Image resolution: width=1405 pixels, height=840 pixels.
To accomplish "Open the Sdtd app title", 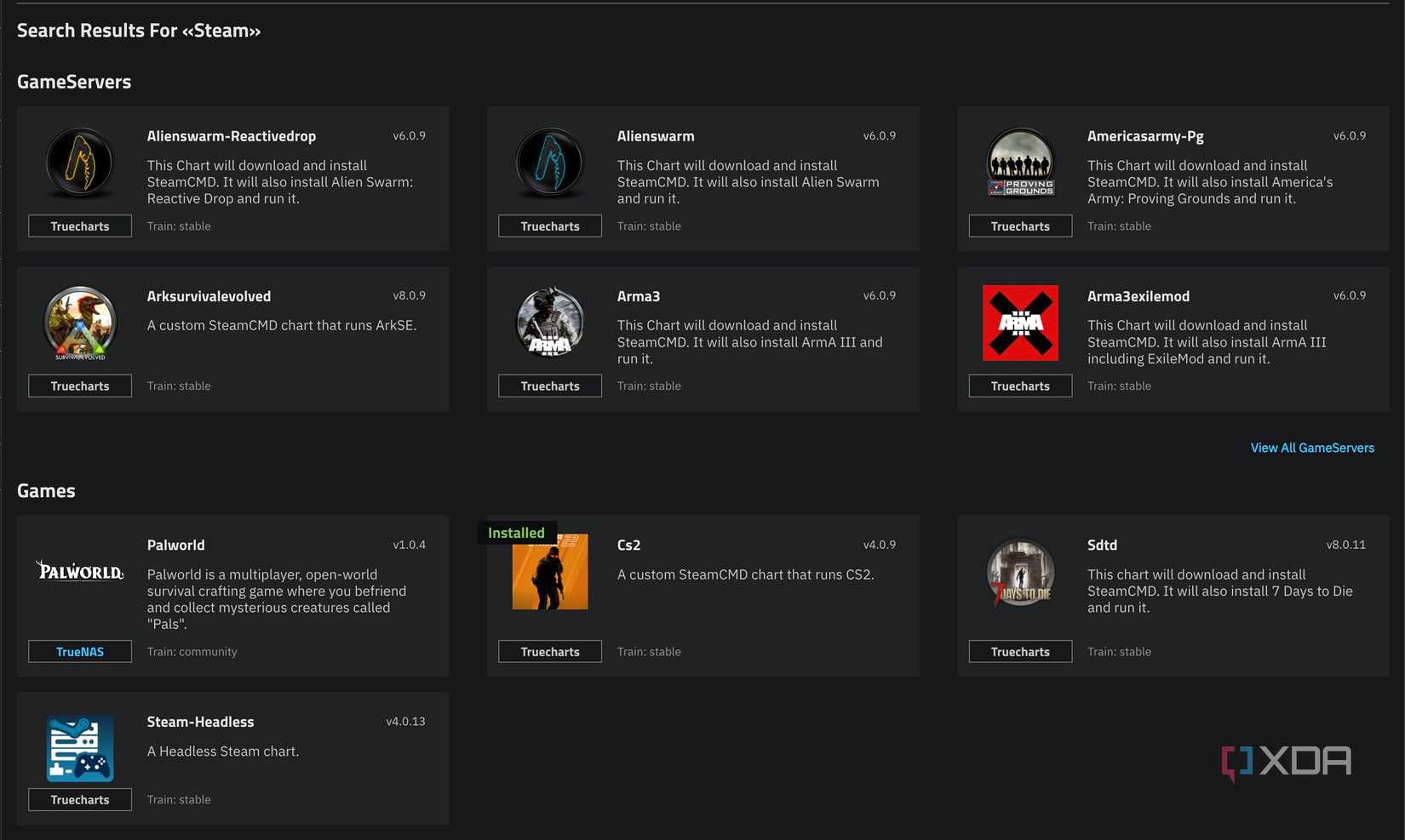I will click(1102, 545).
